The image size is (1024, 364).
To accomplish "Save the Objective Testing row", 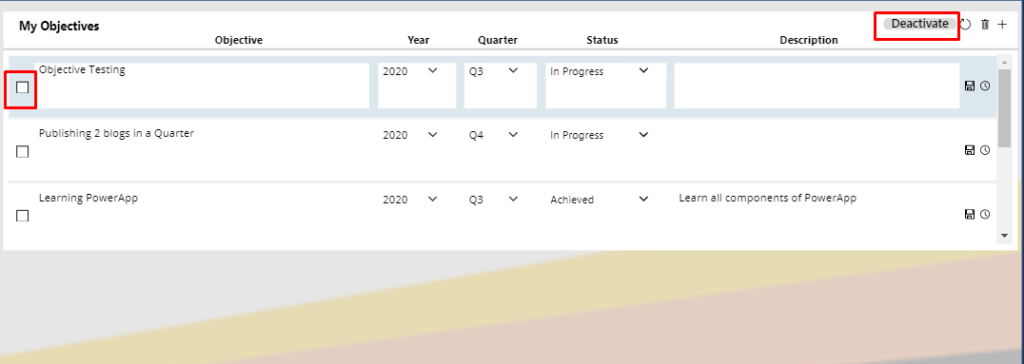I will [970, 86].
